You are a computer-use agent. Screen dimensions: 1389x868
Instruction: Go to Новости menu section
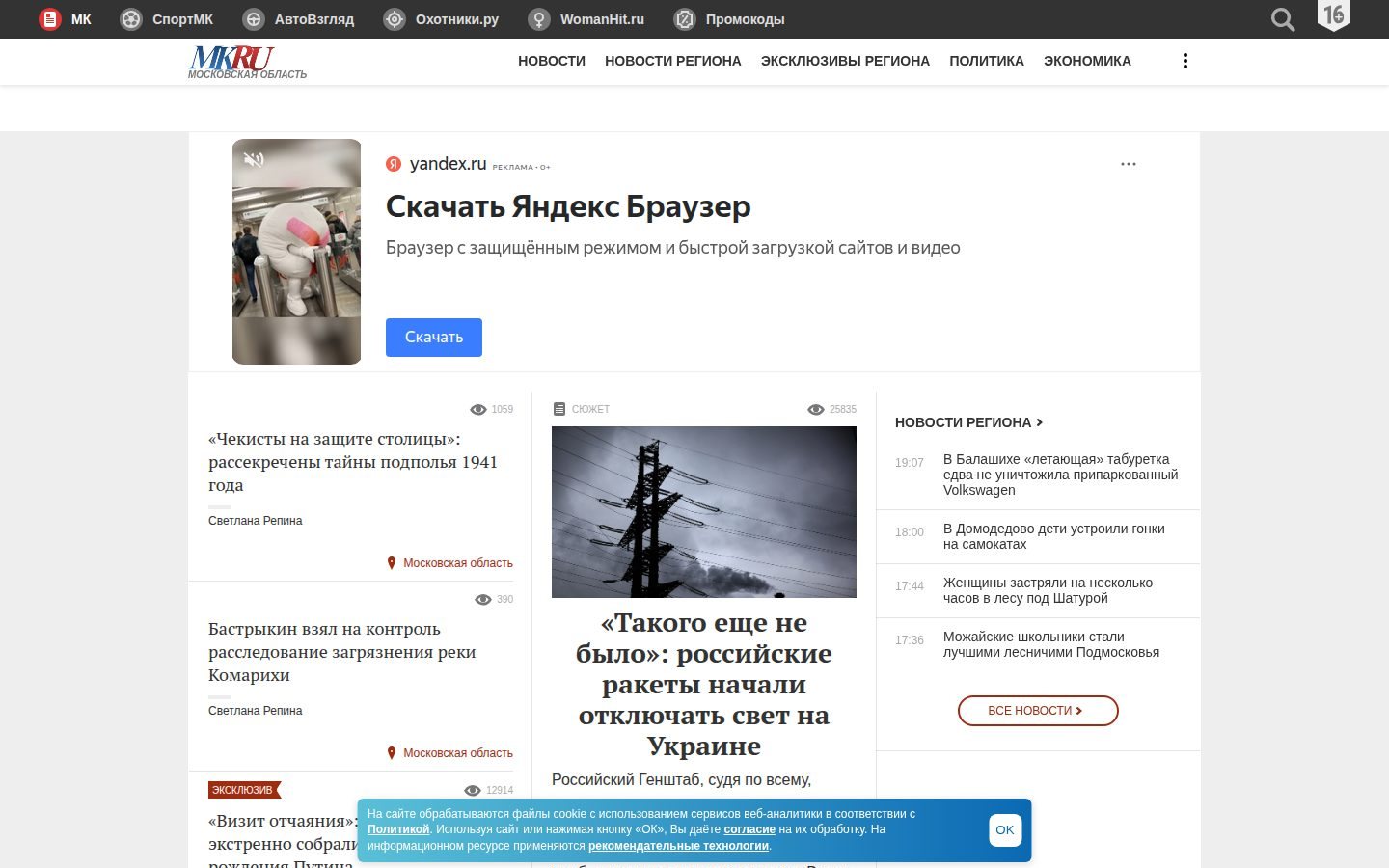(x=552, y=61)
